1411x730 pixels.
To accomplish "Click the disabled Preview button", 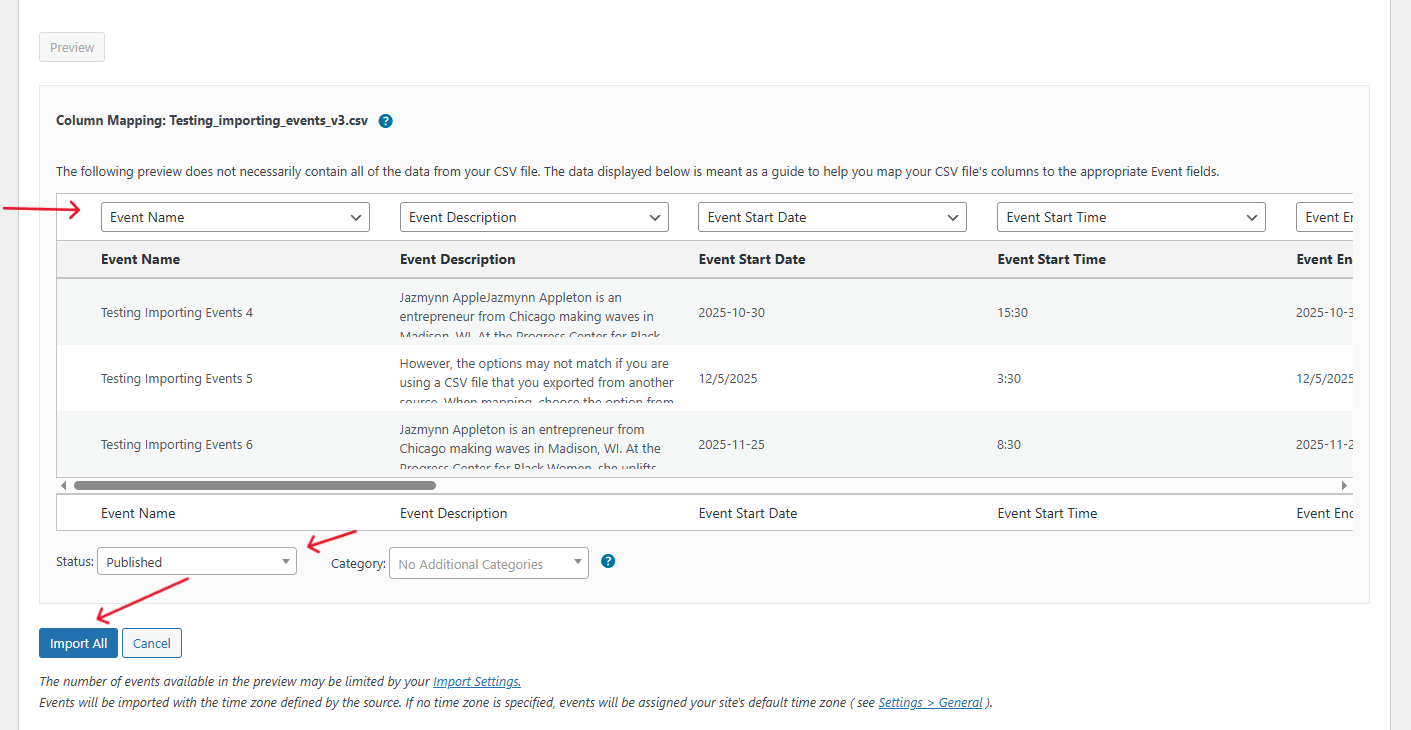I will [72, 47].
